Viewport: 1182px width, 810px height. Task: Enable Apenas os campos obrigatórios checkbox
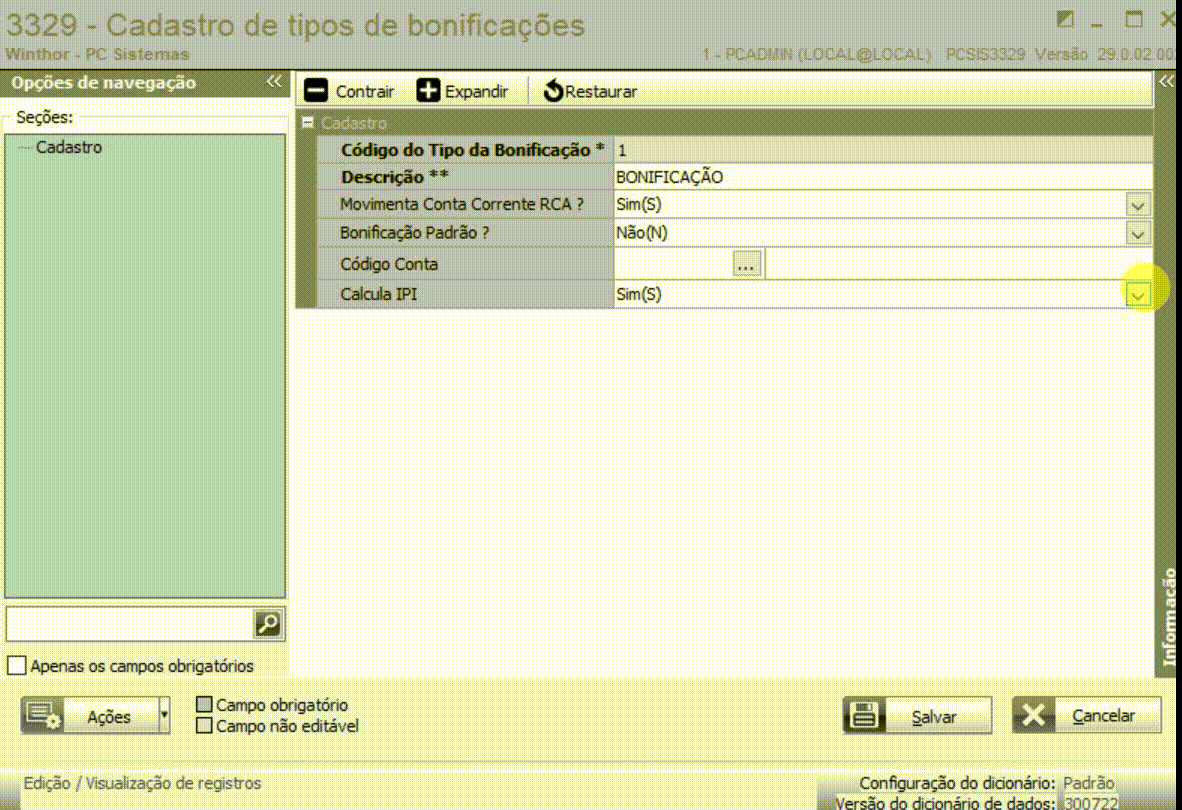(x=17, y=665)
